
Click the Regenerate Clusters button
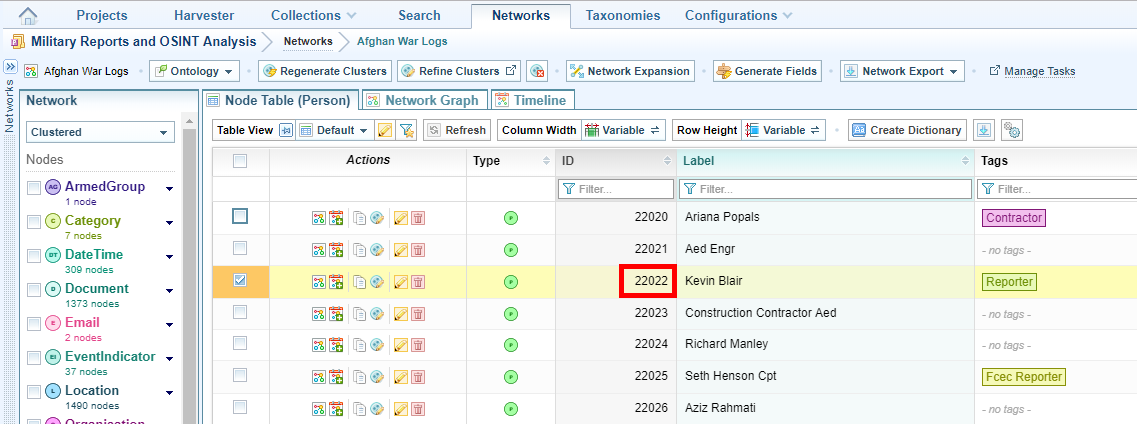324,71
